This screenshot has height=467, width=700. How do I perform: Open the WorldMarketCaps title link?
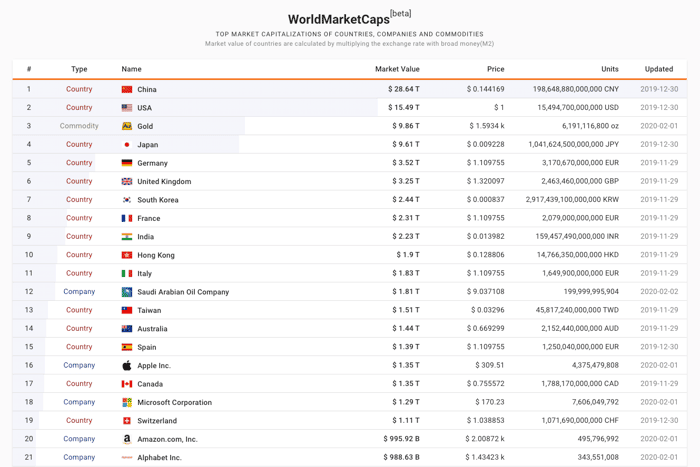click(x=339, y=19)
